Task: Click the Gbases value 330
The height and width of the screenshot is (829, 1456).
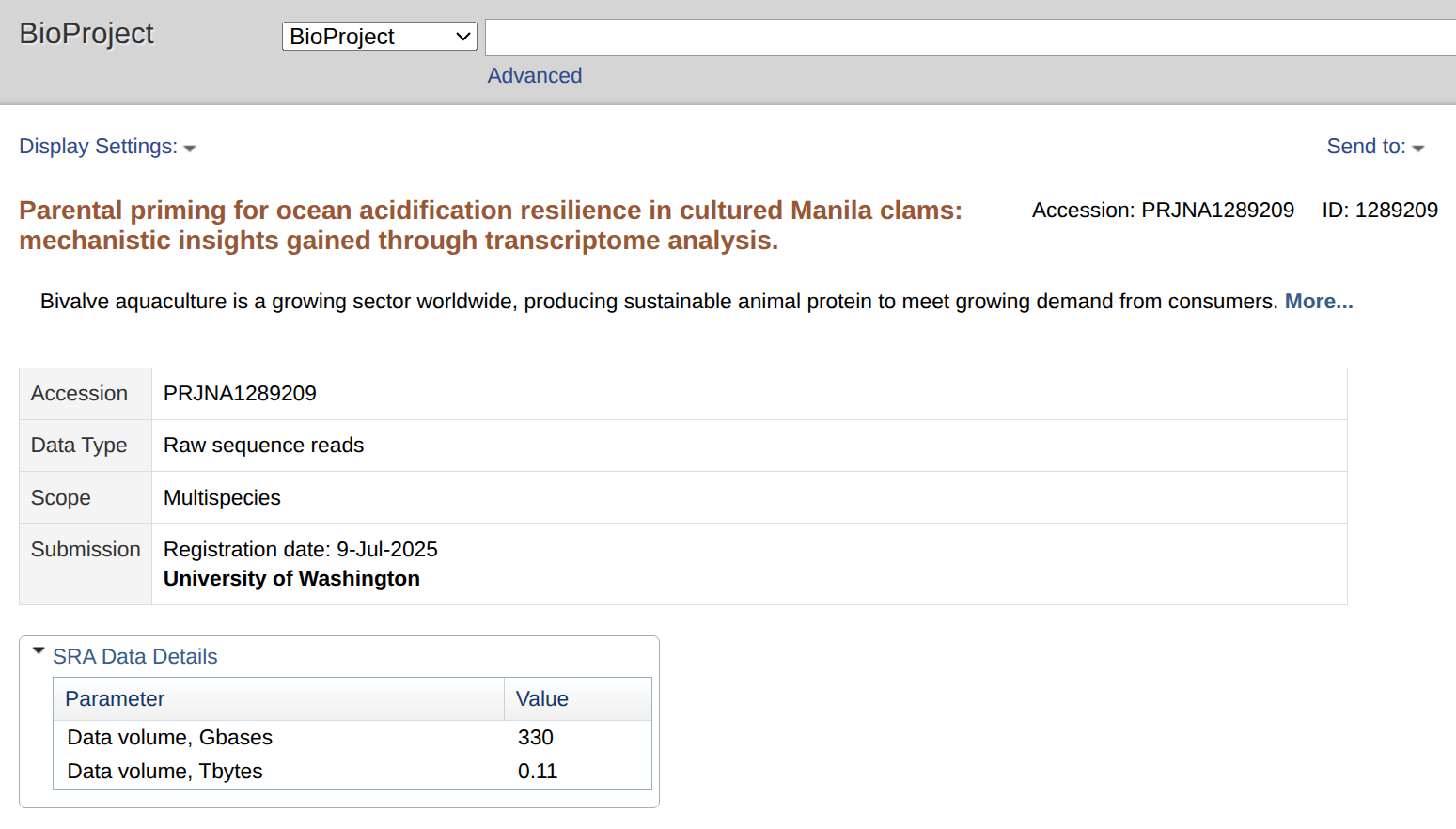Action: click(534, 738)
